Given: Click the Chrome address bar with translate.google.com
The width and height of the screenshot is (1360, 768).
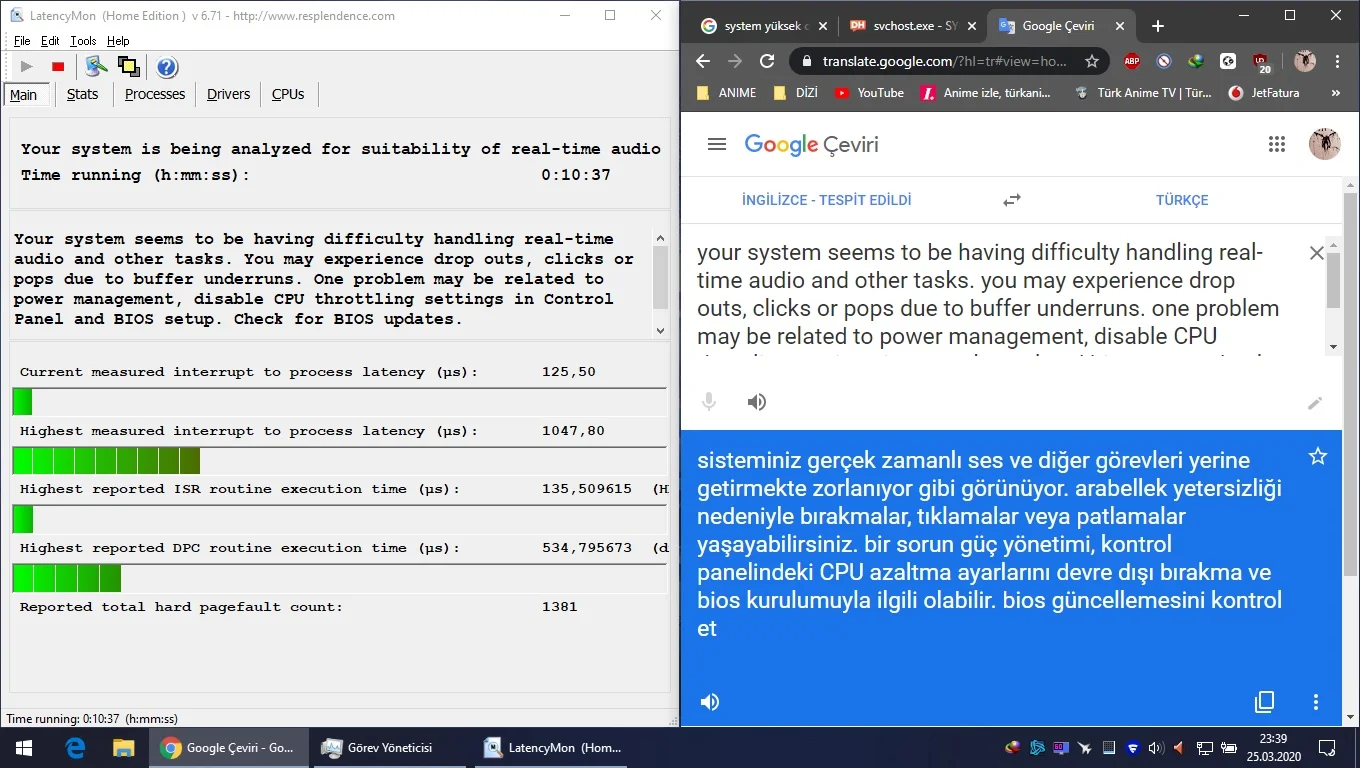Looking at the screenshot, I should pos(945,61).
